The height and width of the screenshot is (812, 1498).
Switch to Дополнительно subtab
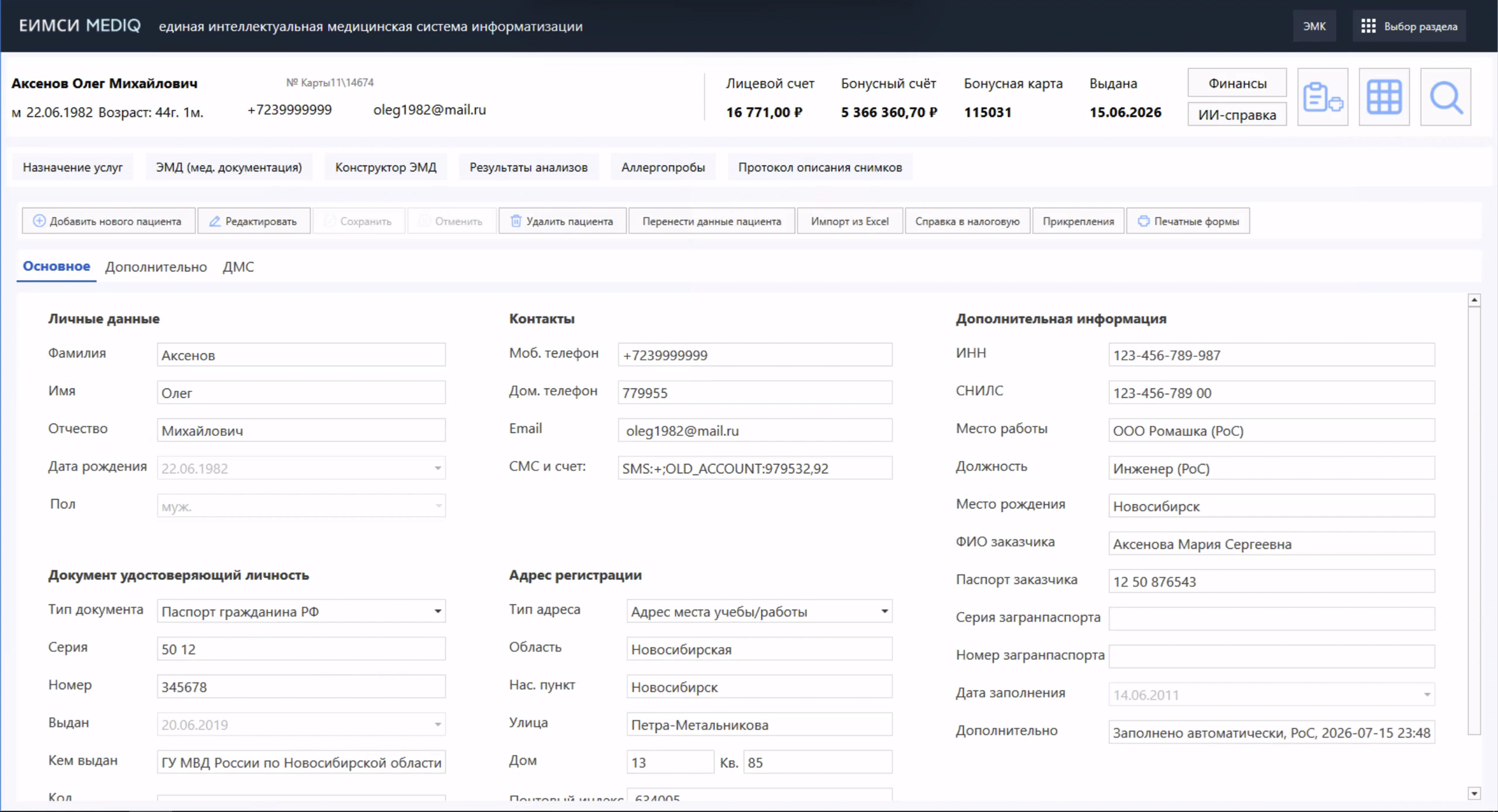pos(156,267)
